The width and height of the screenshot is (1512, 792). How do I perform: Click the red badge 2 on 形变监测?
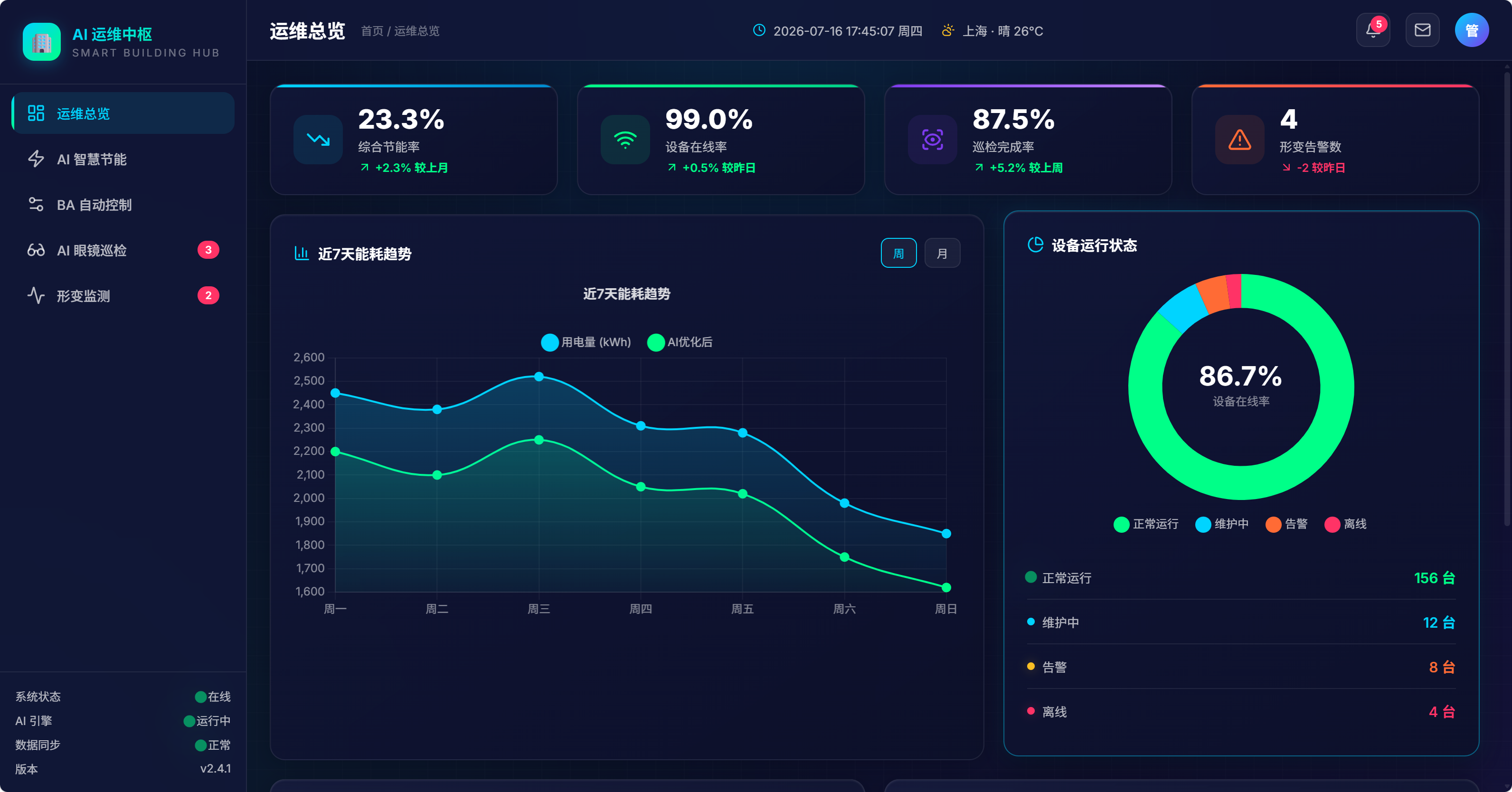[x=208, y=295]
